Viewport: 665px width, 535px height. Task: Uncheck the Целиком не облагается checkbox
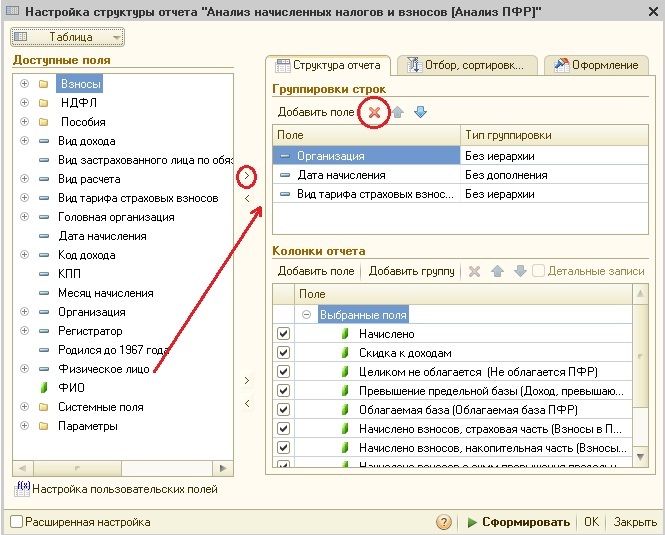[283, 372]
